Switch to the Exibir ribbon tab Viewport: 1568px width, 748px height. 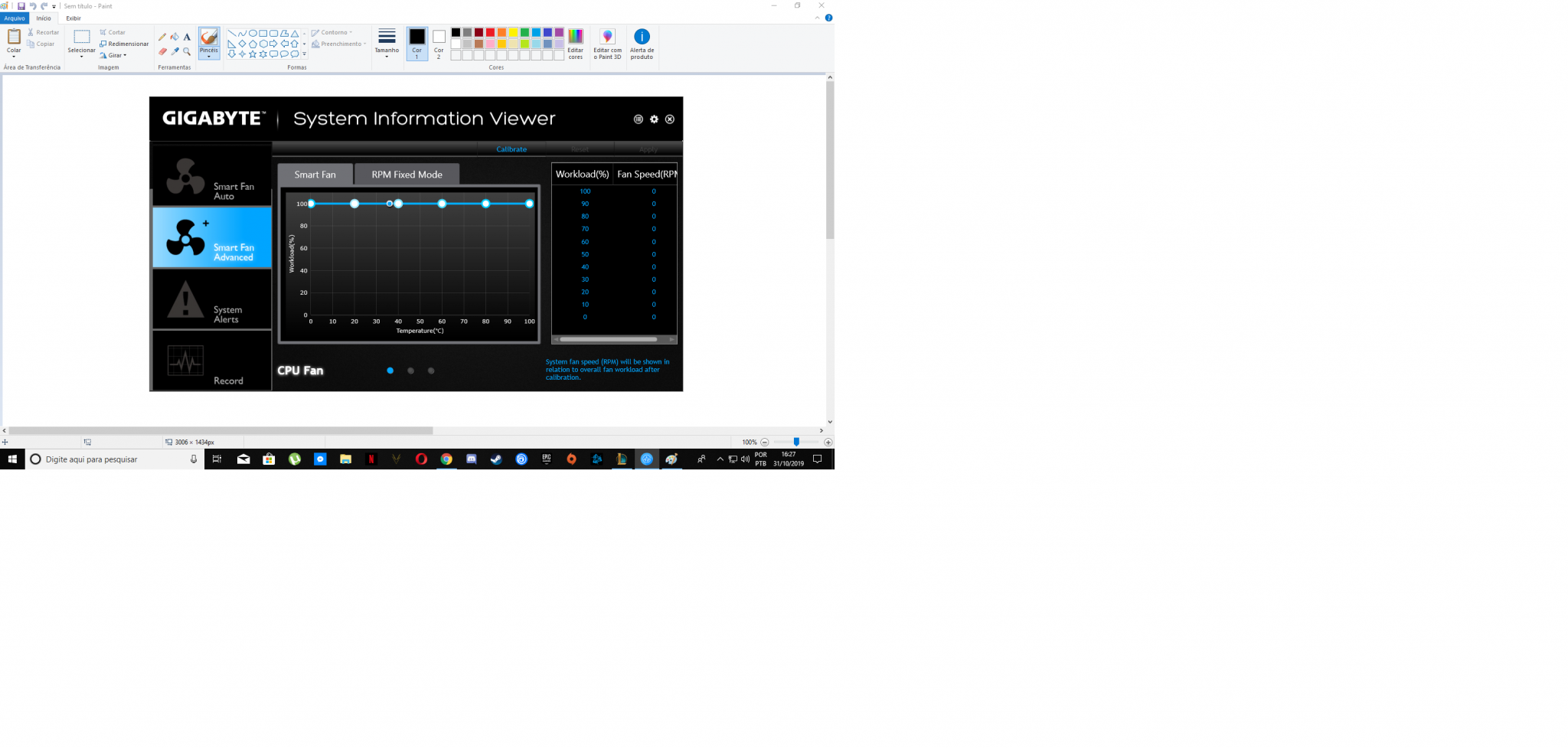tap(73, 18)
